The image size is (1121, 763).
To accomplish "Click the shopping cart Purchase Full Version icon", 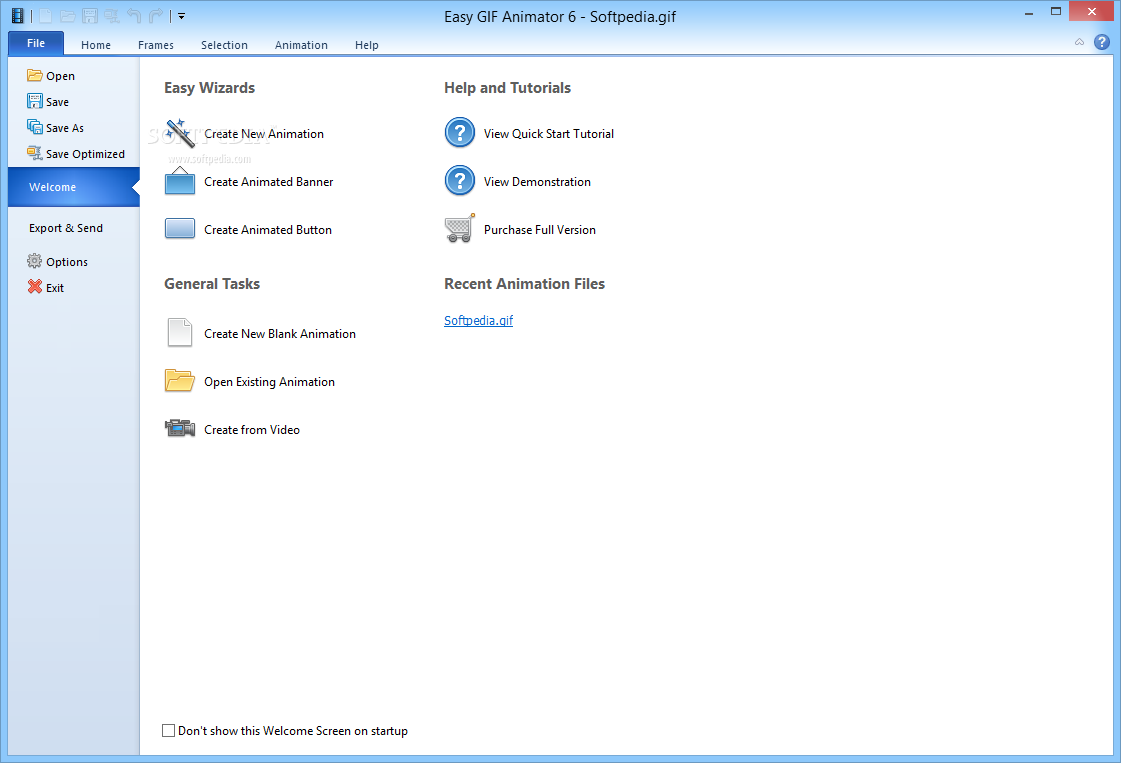I will click(460, 229).
